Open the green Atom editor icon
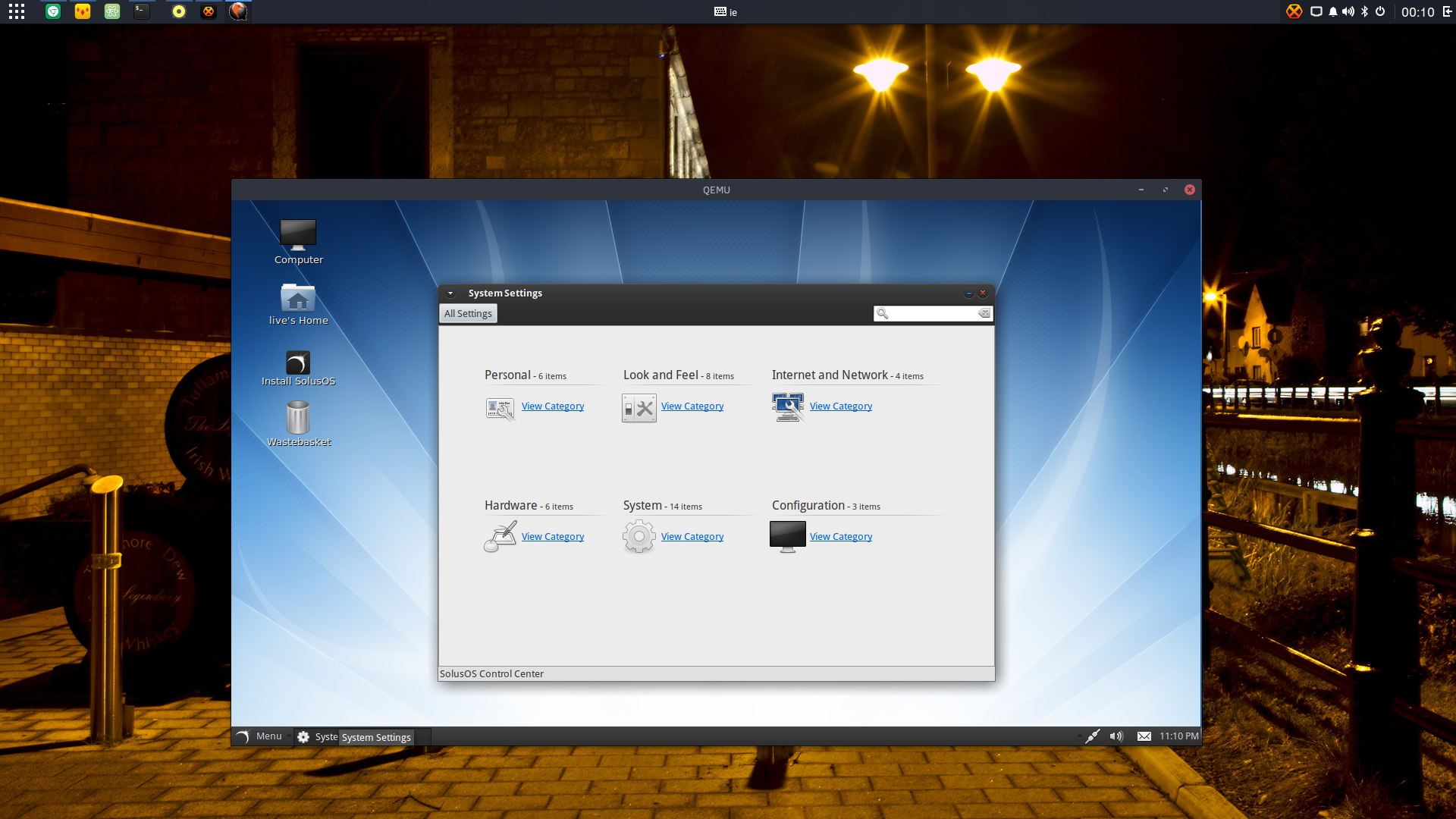 click(x=112, y=11)
